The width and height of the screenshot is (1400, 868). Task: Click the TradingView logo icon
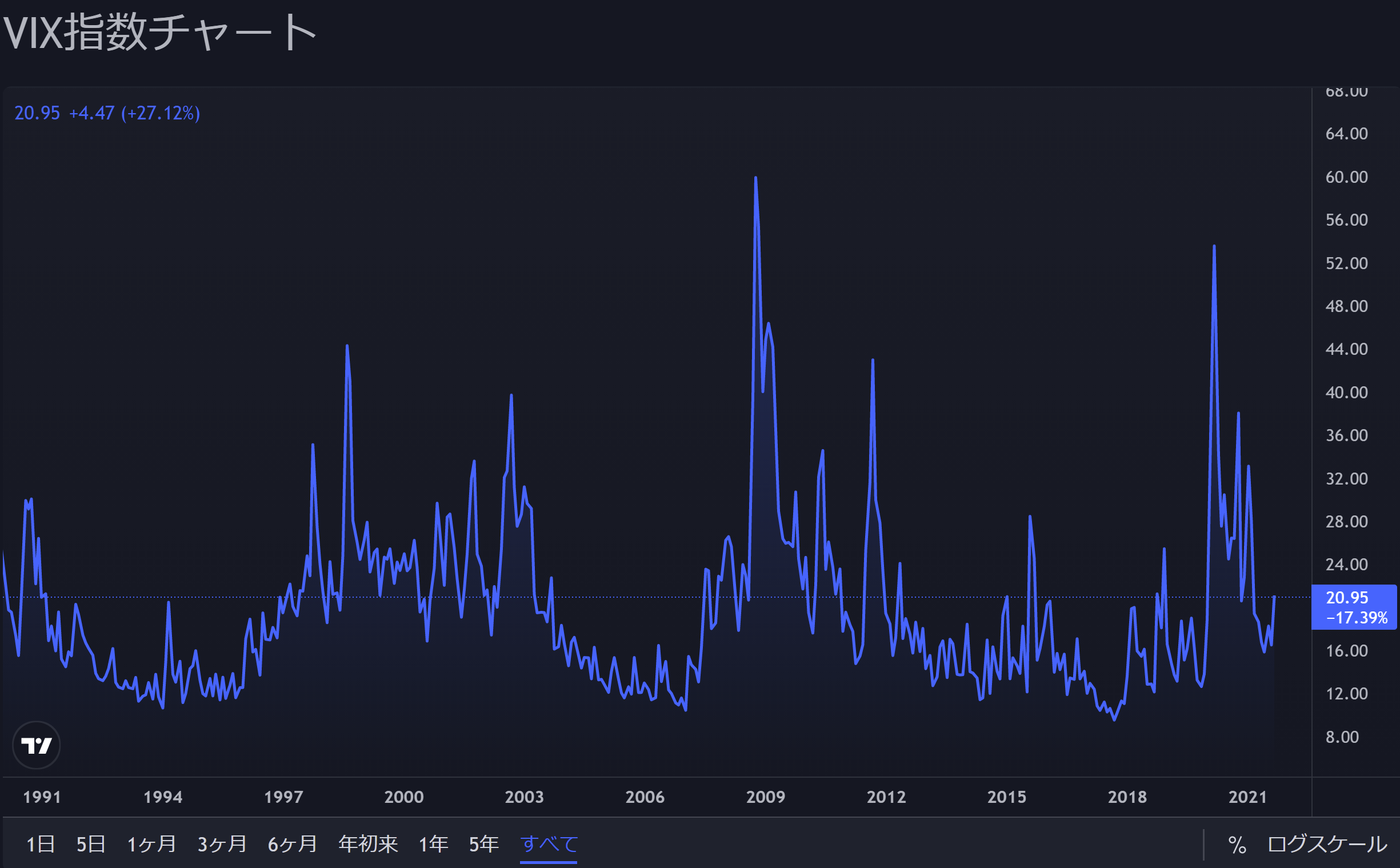(36, 745)
